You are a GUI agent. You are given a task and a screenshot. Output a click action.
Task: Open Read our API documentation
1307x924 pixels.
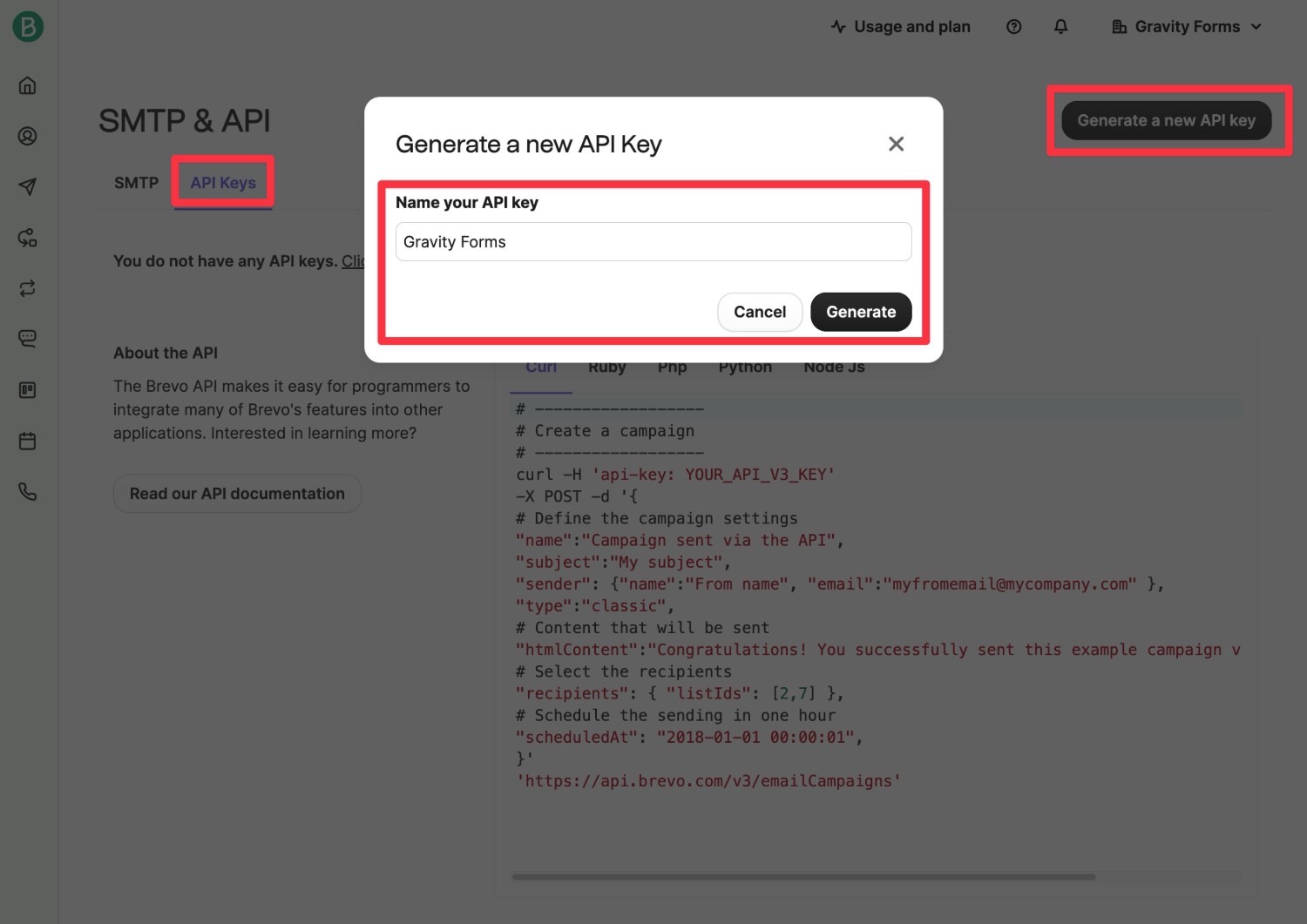pyautogui.click(x=237, y=494)
